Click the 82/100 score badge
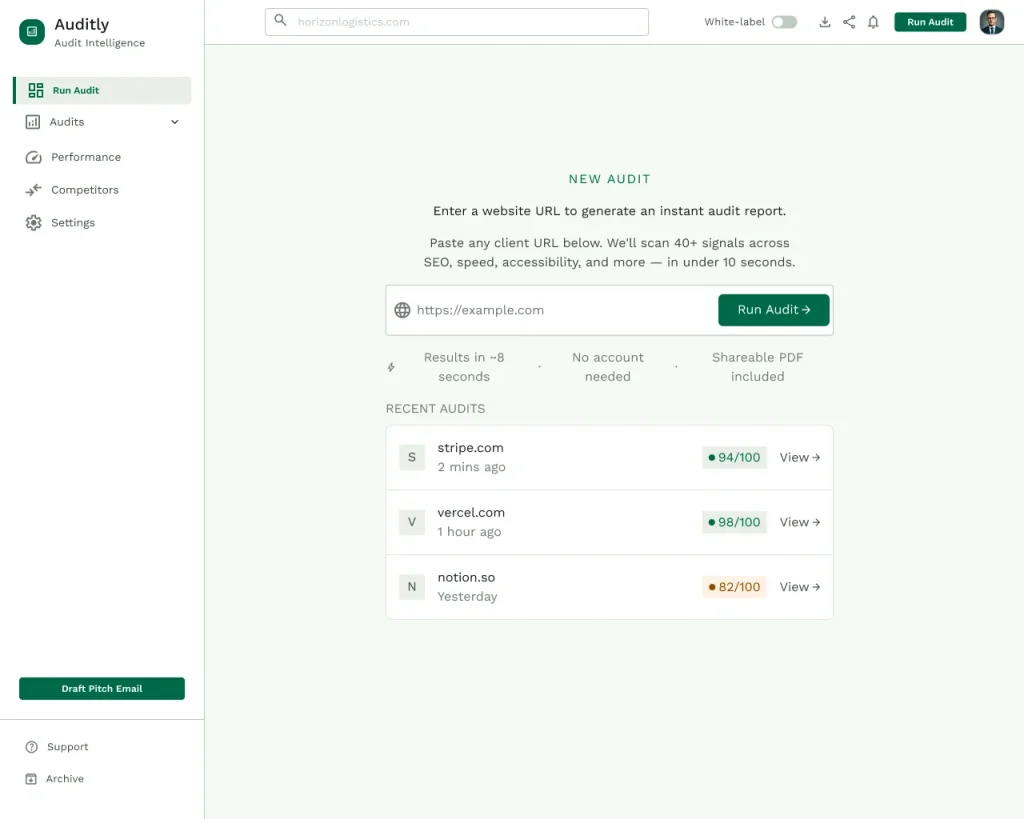This screenshot has height=819, width=1024. 734,586
